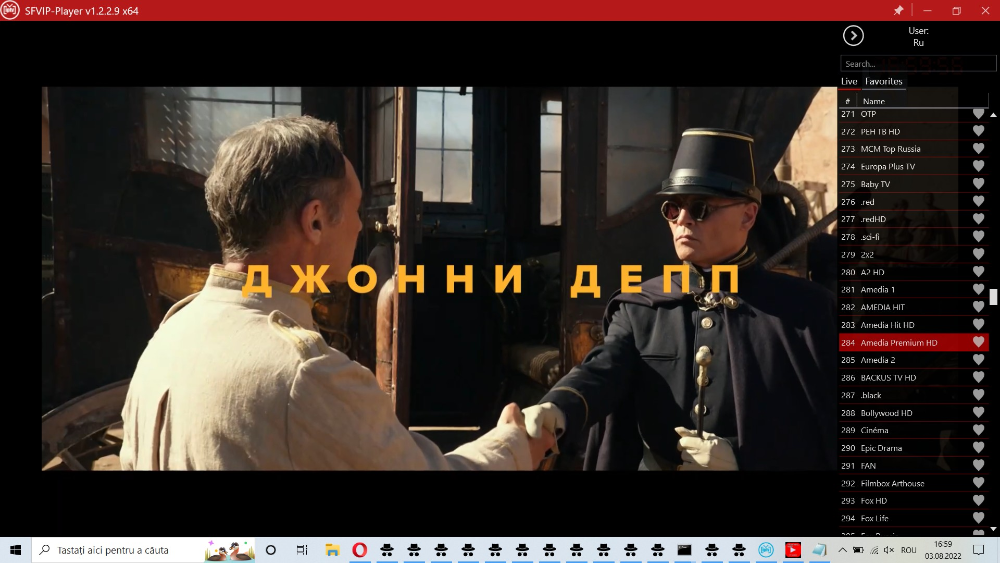Click the heart icon for AMEDIA HIT
This screenshot has width=1000, height=563.
(x=978, y=307)
